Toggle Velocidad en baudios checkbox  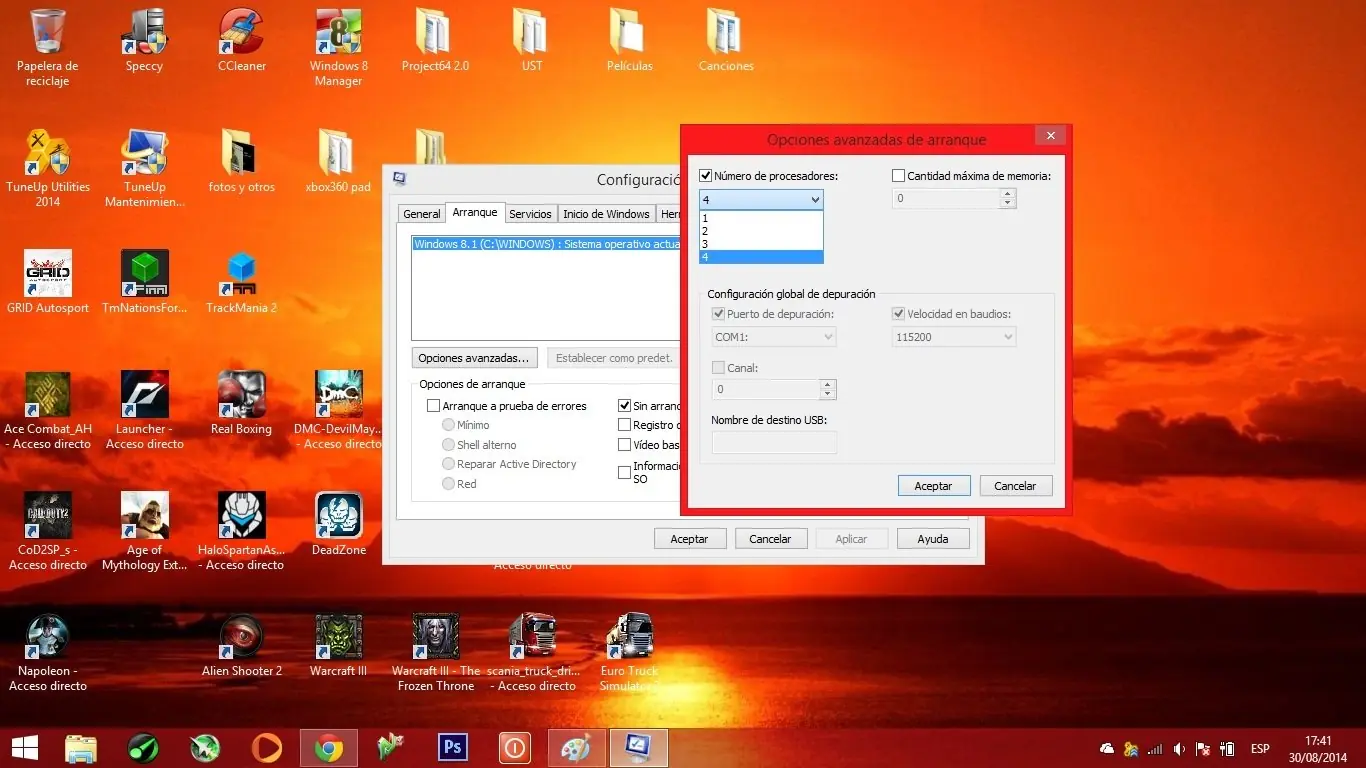(x=898, y=314)
